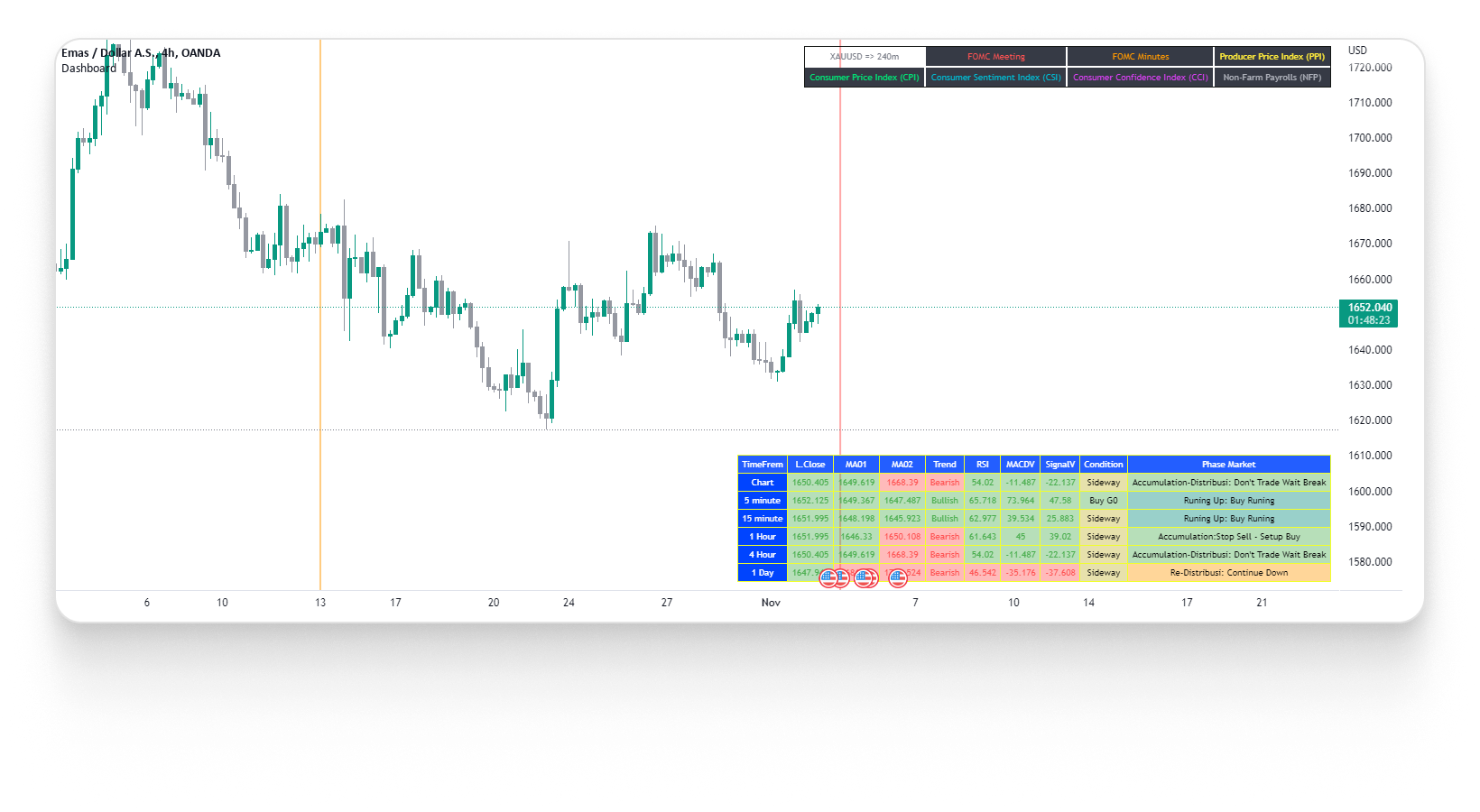Click the Dashboard indicator label
This screenshot has height=812, width=1480.
coord(88,69)
